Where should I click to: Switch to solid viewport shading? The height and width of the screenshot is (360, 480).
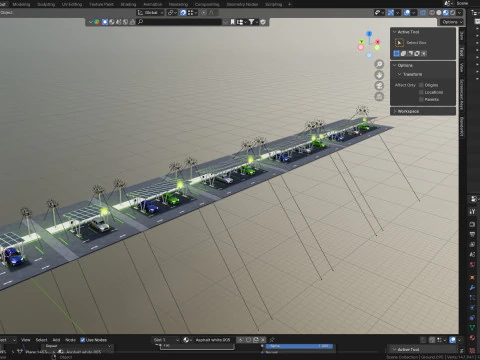pos(439,13)
